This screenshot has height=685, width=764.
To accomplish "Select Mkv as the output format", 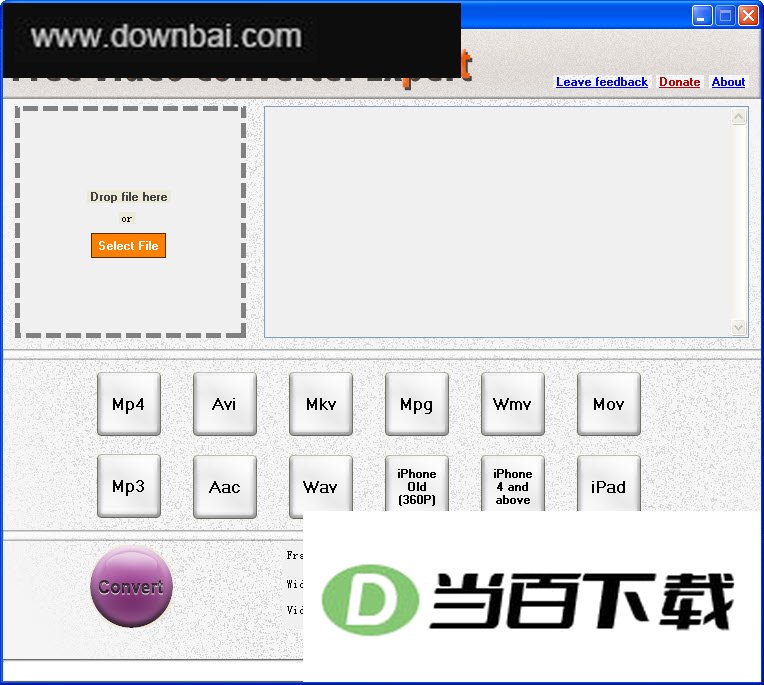I will [x=321, y=404].
